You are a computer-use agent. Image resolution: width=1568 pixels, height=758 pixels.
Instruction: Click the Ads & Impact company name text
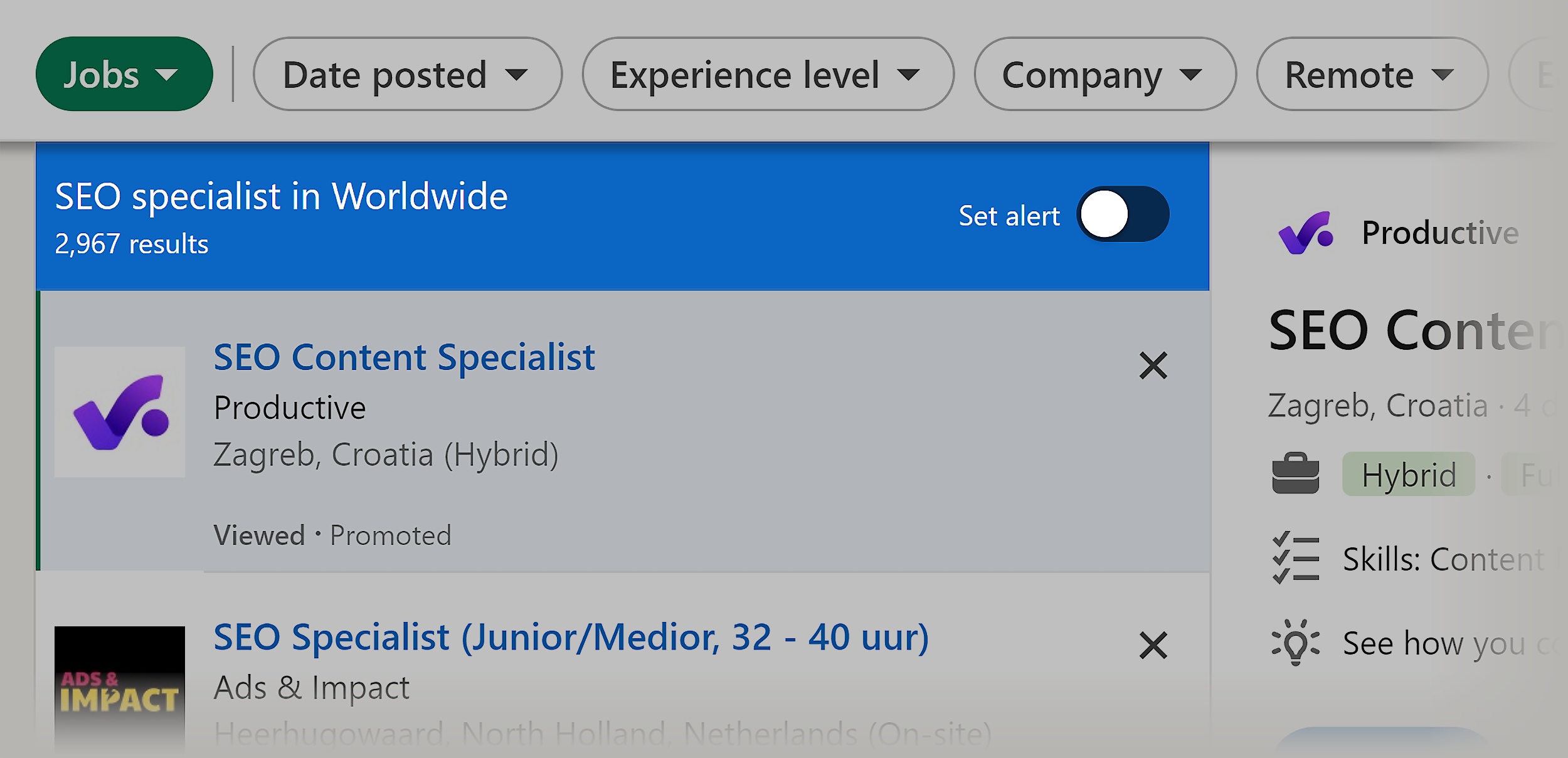[x=312, y=687]
